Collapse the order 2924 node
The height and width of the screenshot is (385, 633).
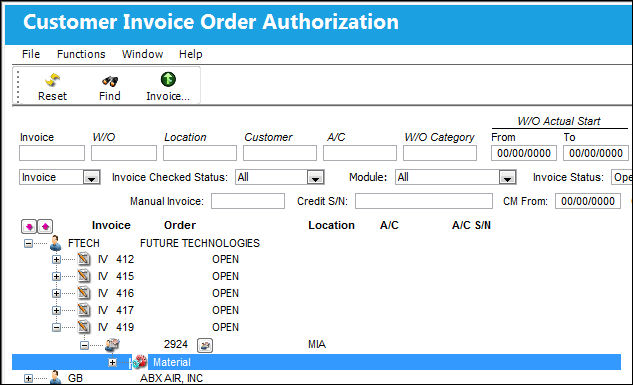pyautogui.click(x=84, y=345)
